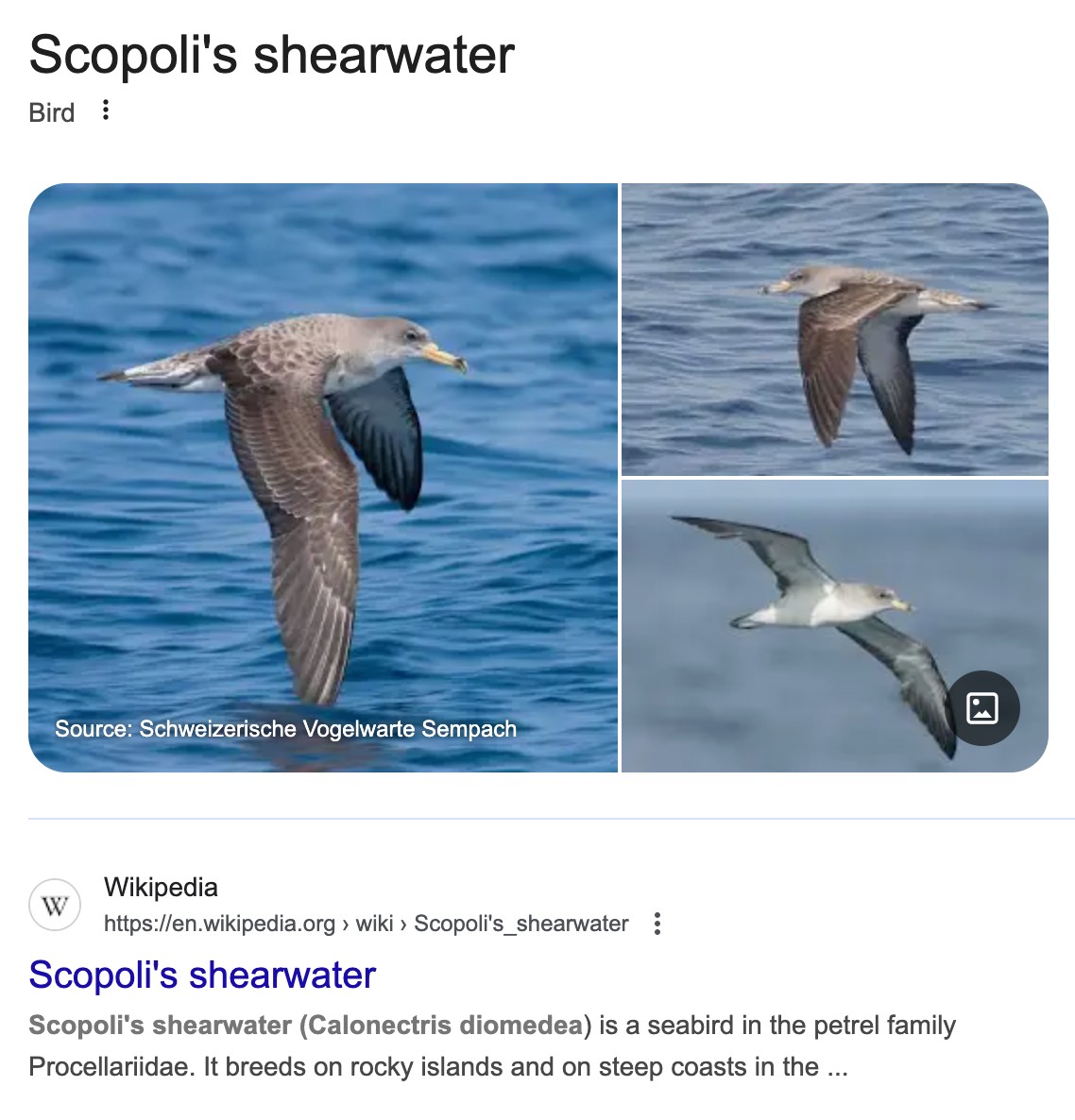Open the blue Scopoli's shearwater result title
1075x1120 pixels.
click(x=202, y=975)
